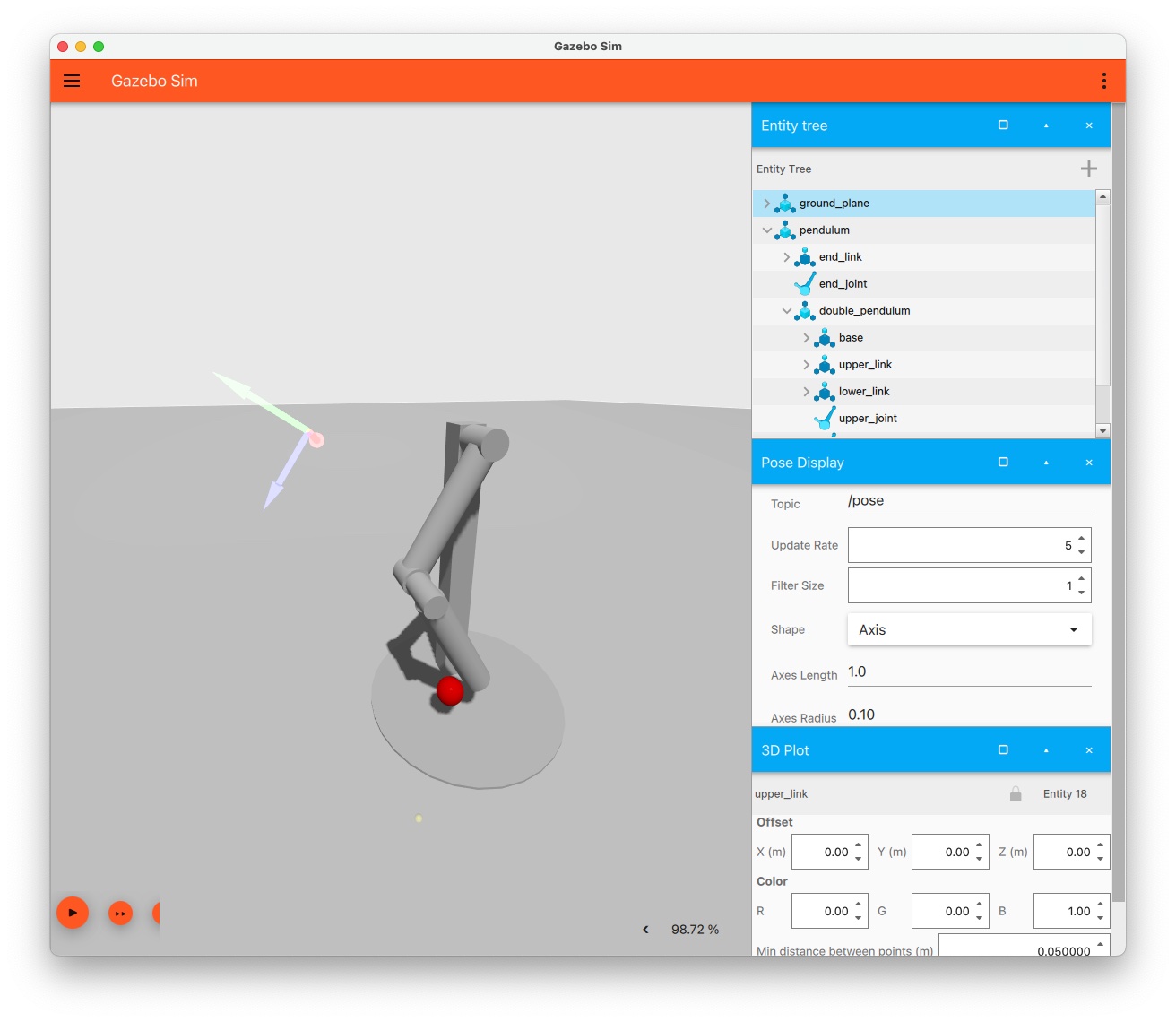This screenshot has width=1176, height=1022.
Task: Collapse the Entity tree panel header arrow
Action: point(1045,126)
